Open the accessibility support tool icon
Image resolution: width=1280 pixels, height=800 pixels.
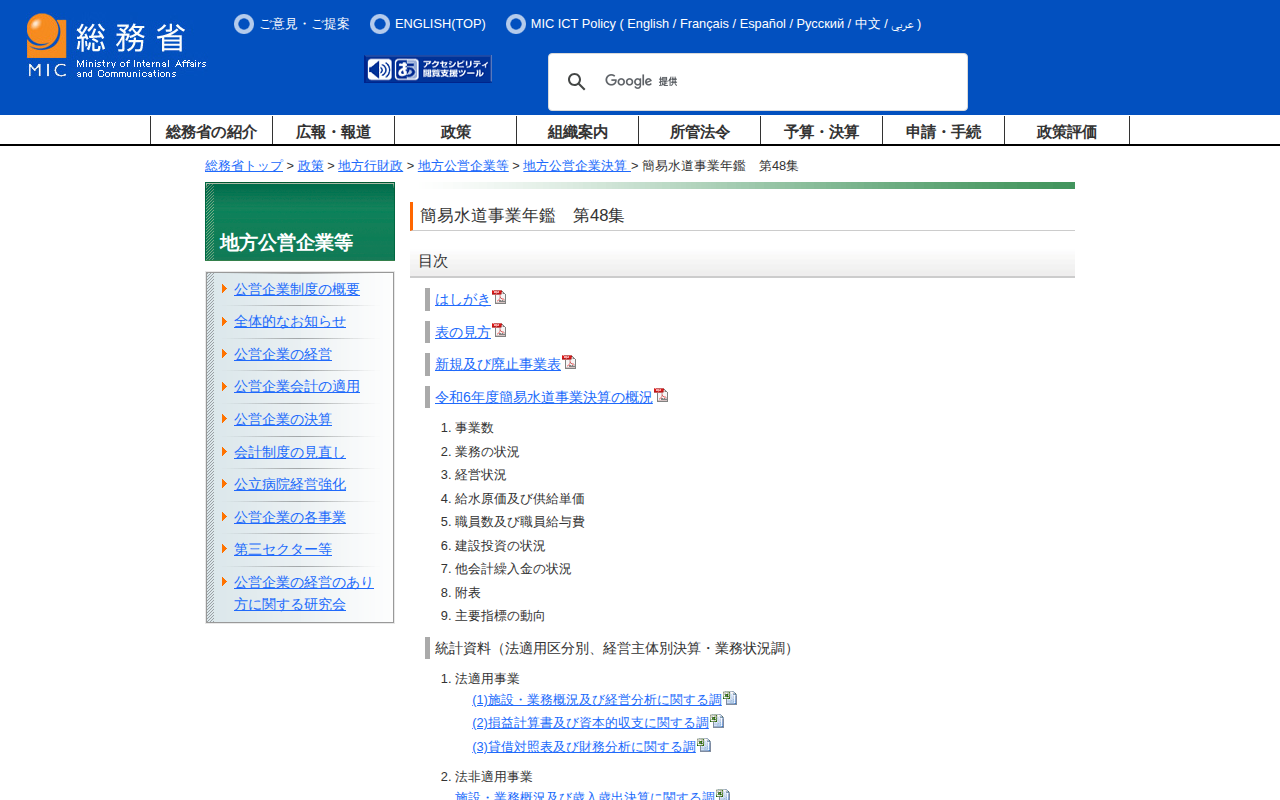click(428, 69)
